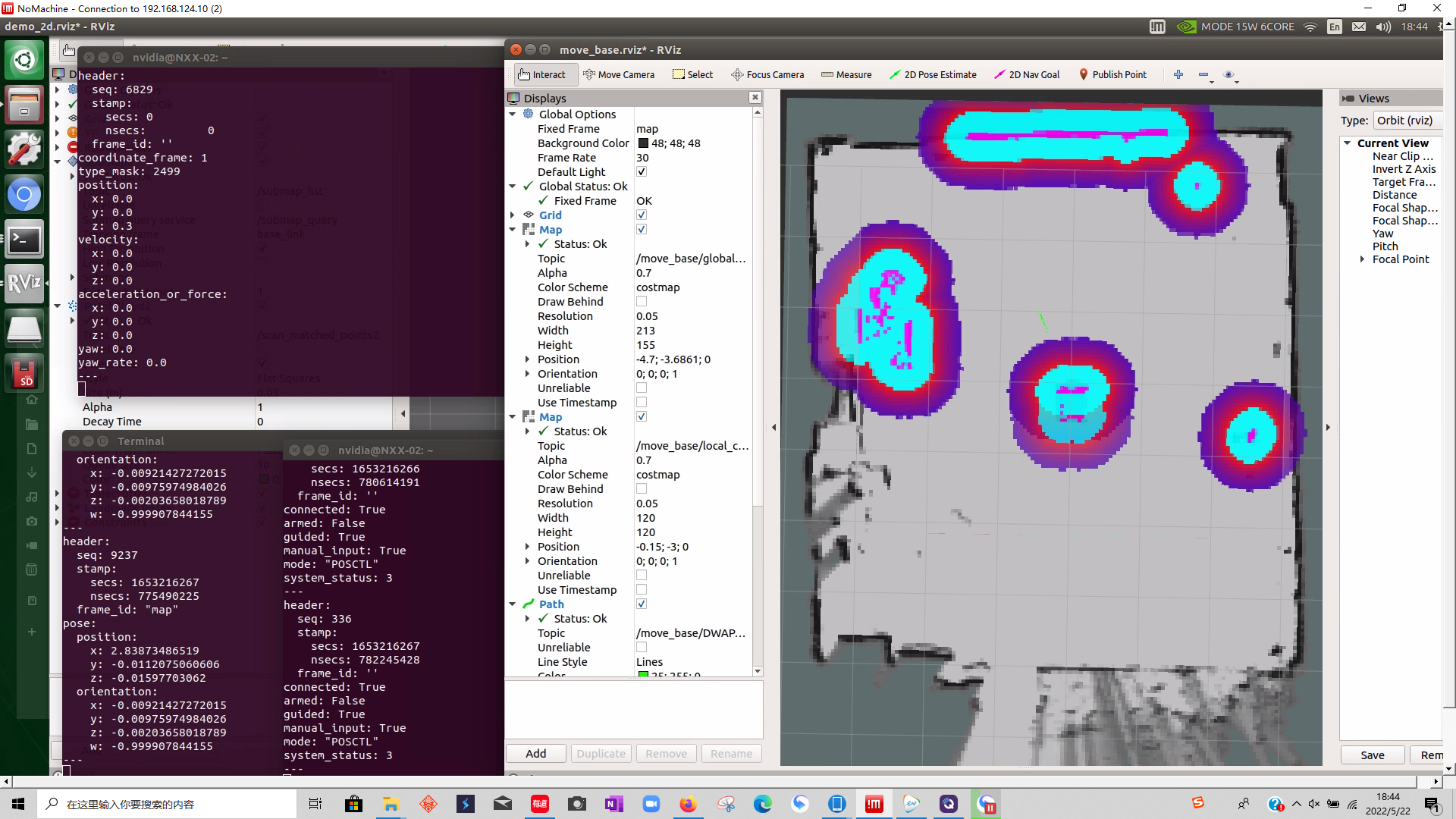Close the Displays panel
Image resolution: width=1456 pixels, height=819 pixels.
pyautogui.click(x=755, y=97)
